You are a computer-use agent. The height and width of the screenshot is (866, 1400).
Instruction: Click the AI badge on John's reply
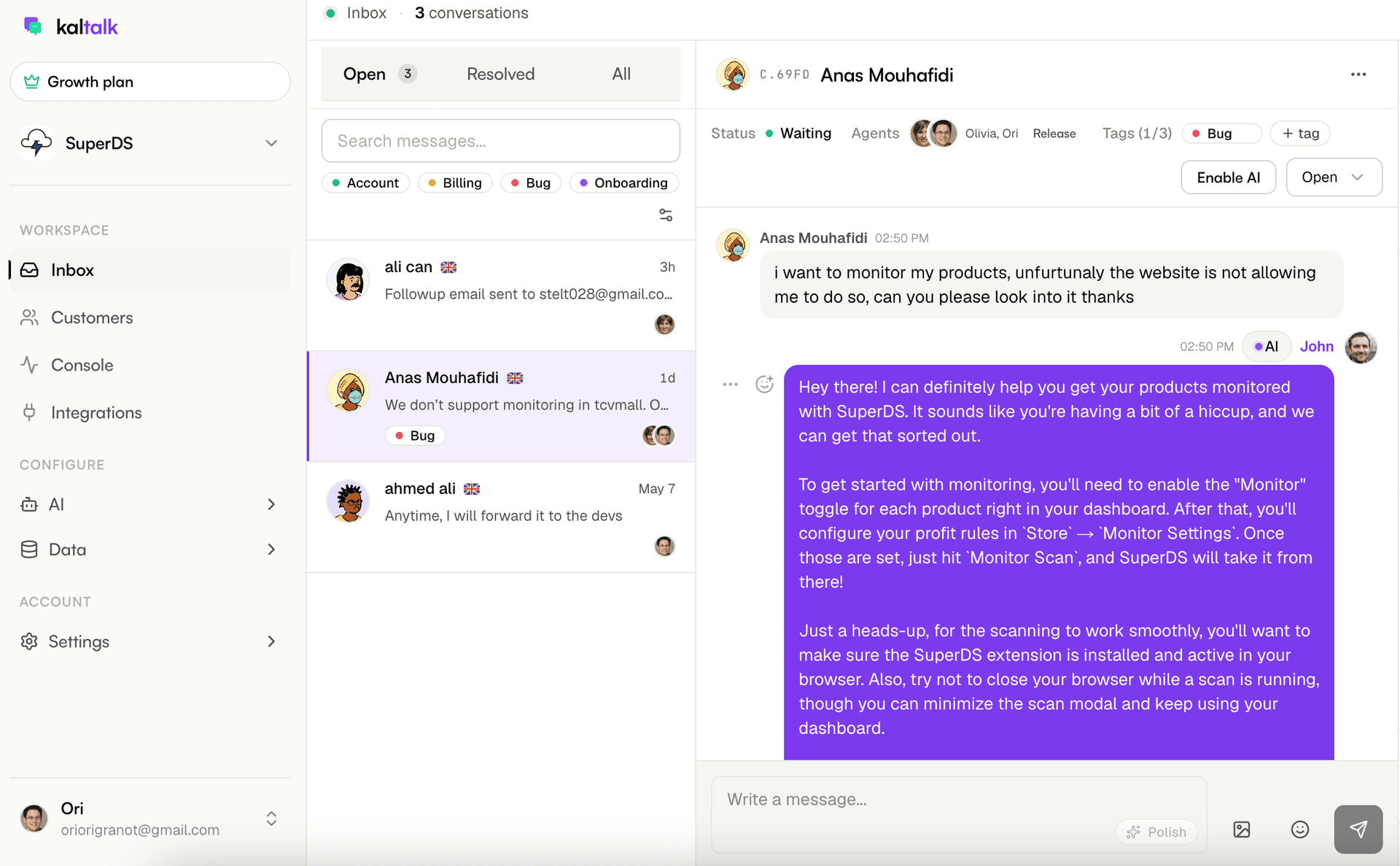(1266, 347)
